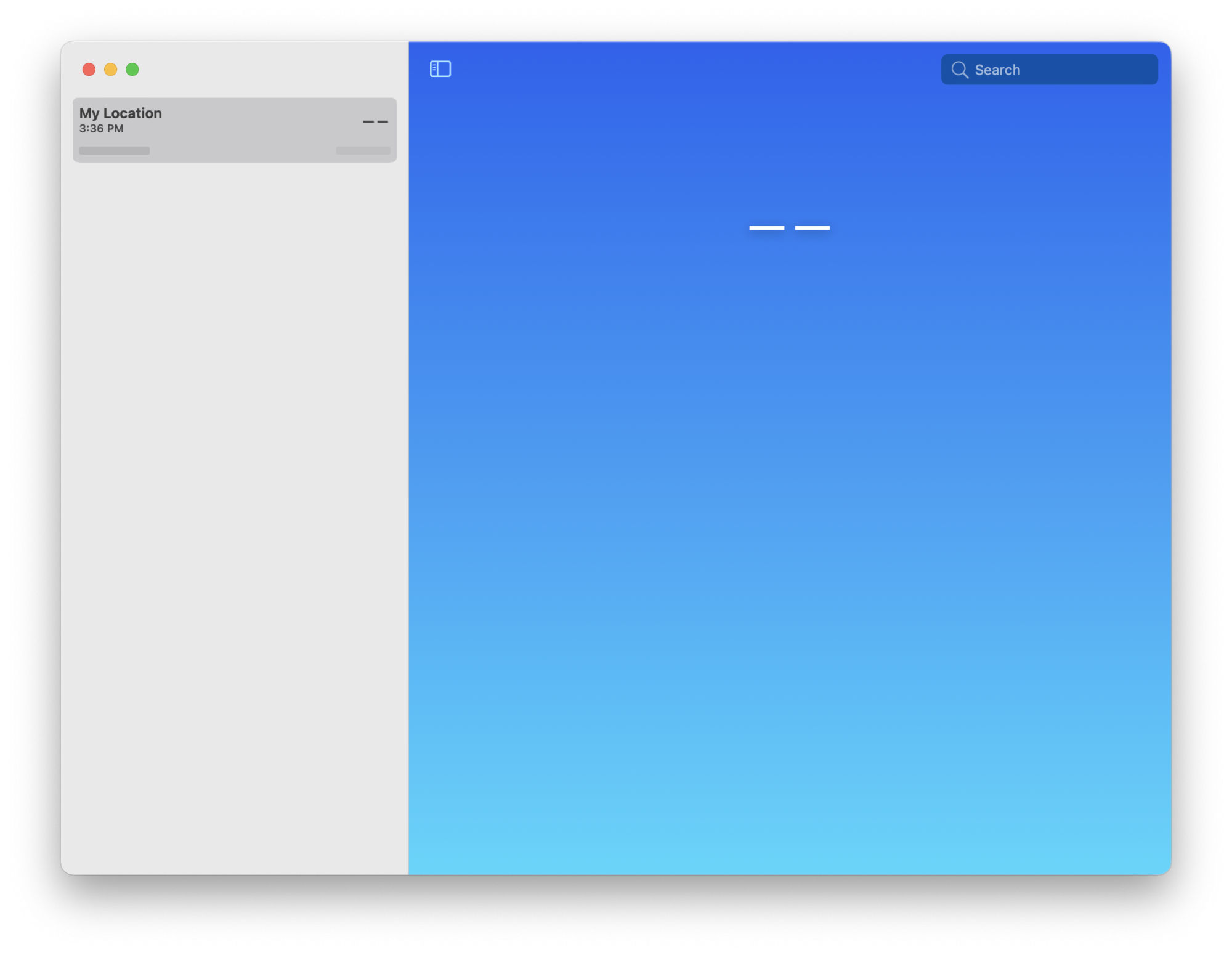Click the "My Location" title text
The width and height of the screenshot is (1232, 955).
[121, 113]
